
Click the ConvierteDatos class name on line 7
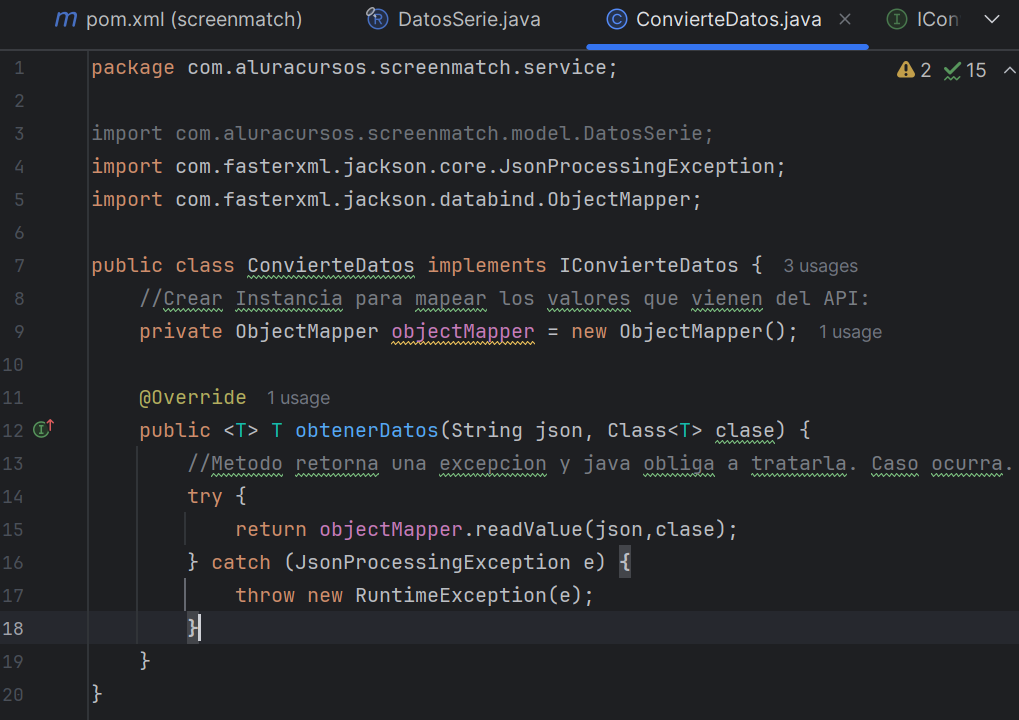[331, 266]
